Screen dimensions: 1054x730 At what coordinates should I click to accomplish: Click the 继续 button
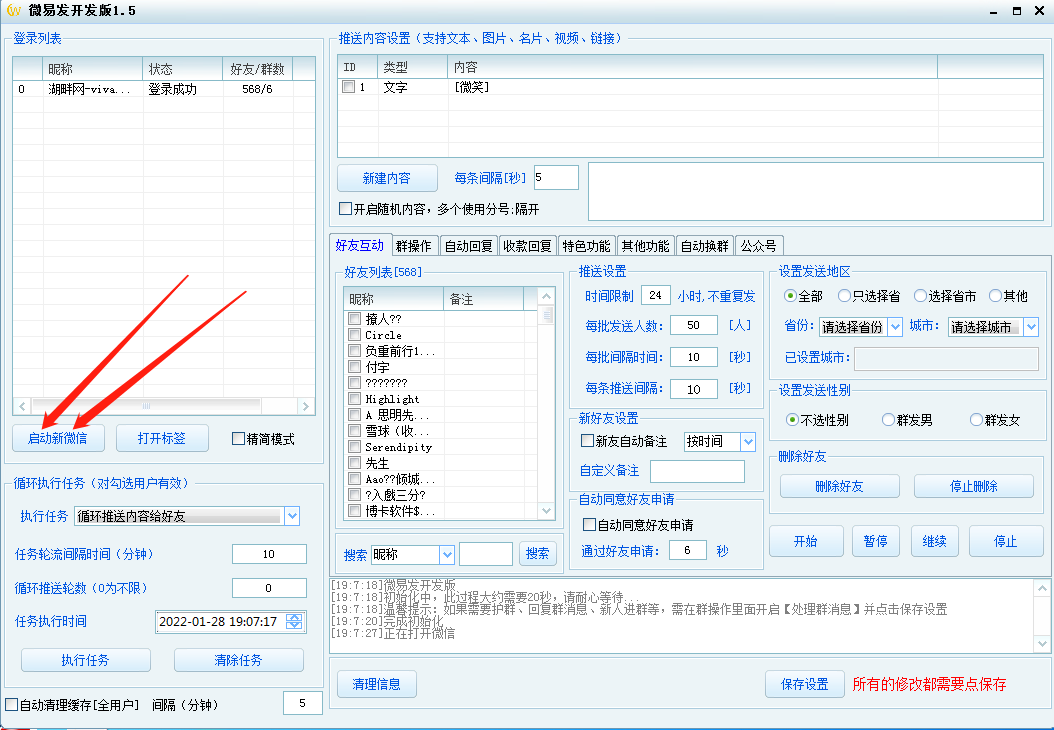click(x=935, y=541)
